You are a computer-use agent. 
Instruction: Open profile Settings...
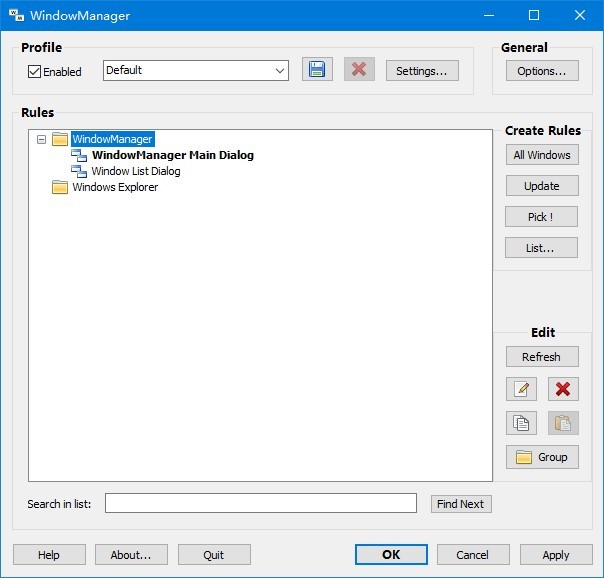422,71
